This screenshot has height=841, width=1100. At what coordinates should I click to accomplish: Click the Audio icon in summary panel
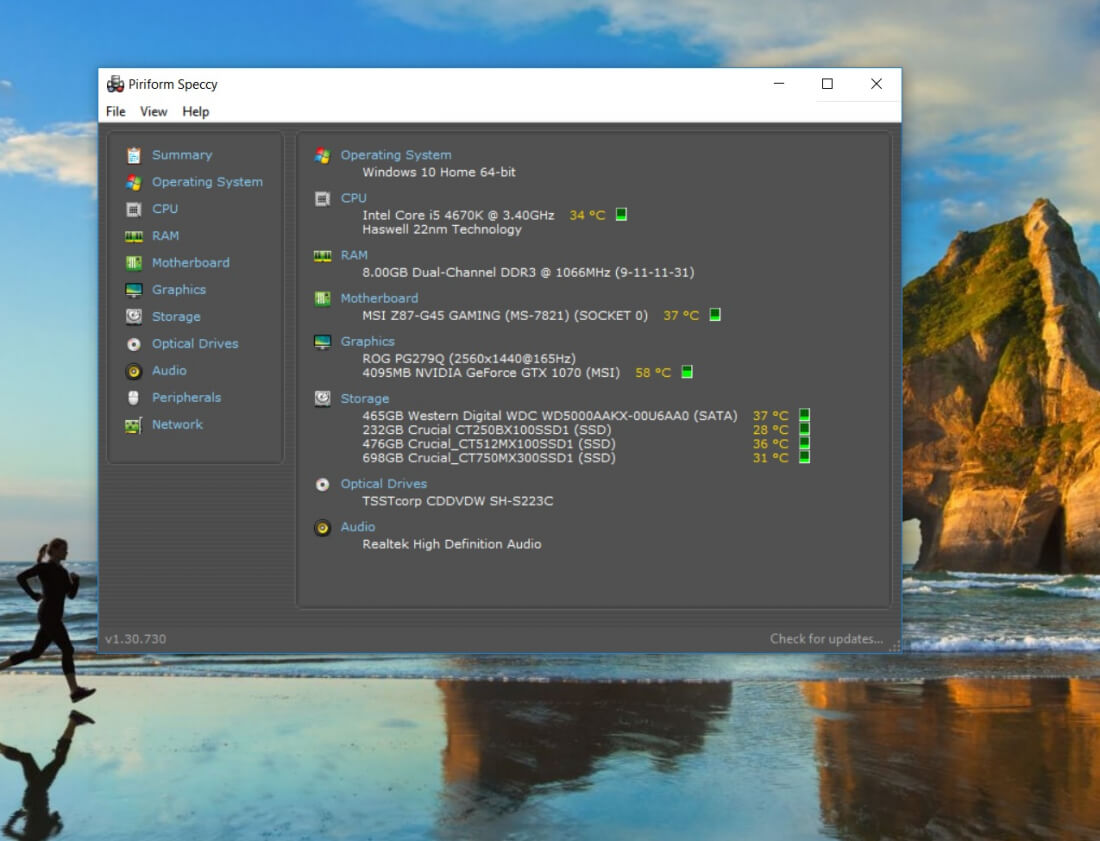pos(323,527)
